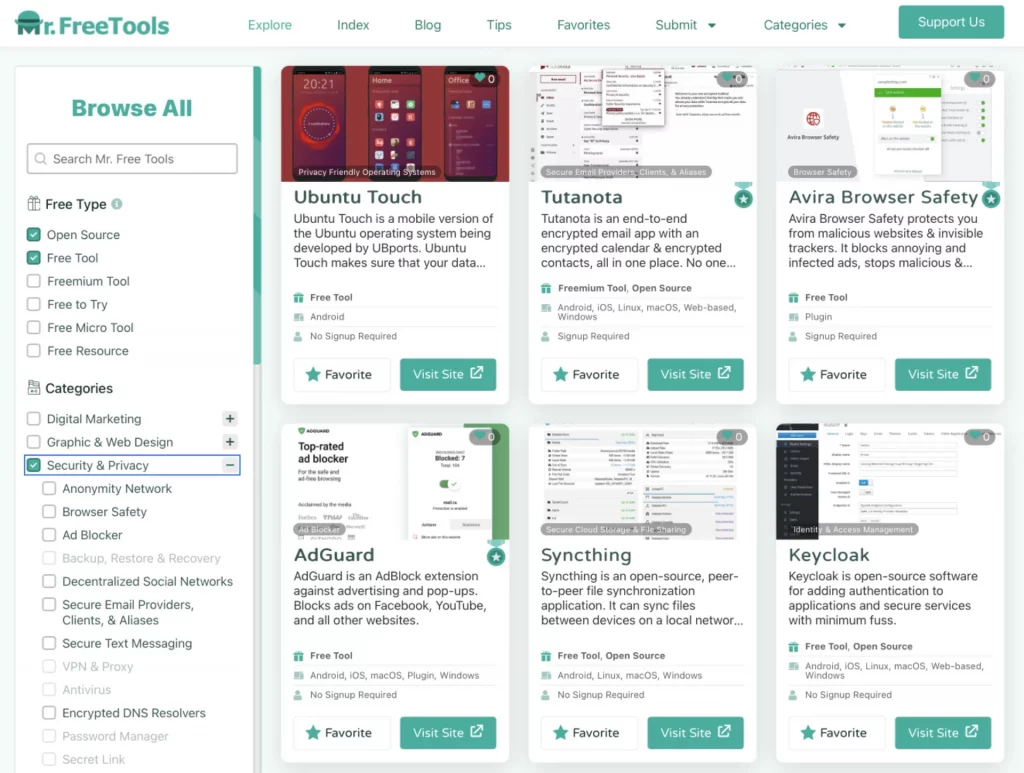1024x773 pixels.
Task: Navigate to the Blog
Action: (x=428, y=25)
